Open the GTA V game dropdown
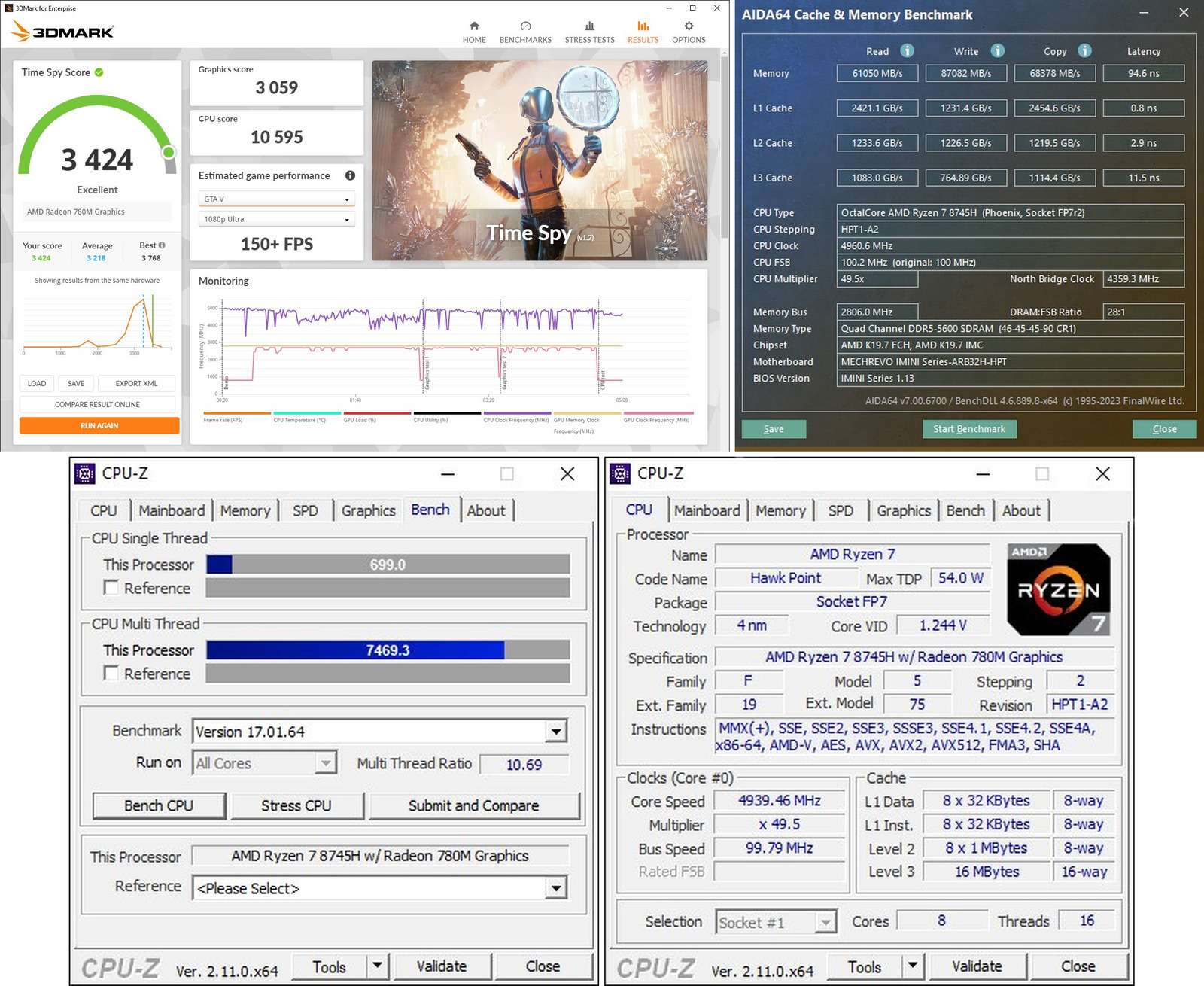Image resolution: width=1204 pixels, height=986 pixels. click(x=277, y=199)
